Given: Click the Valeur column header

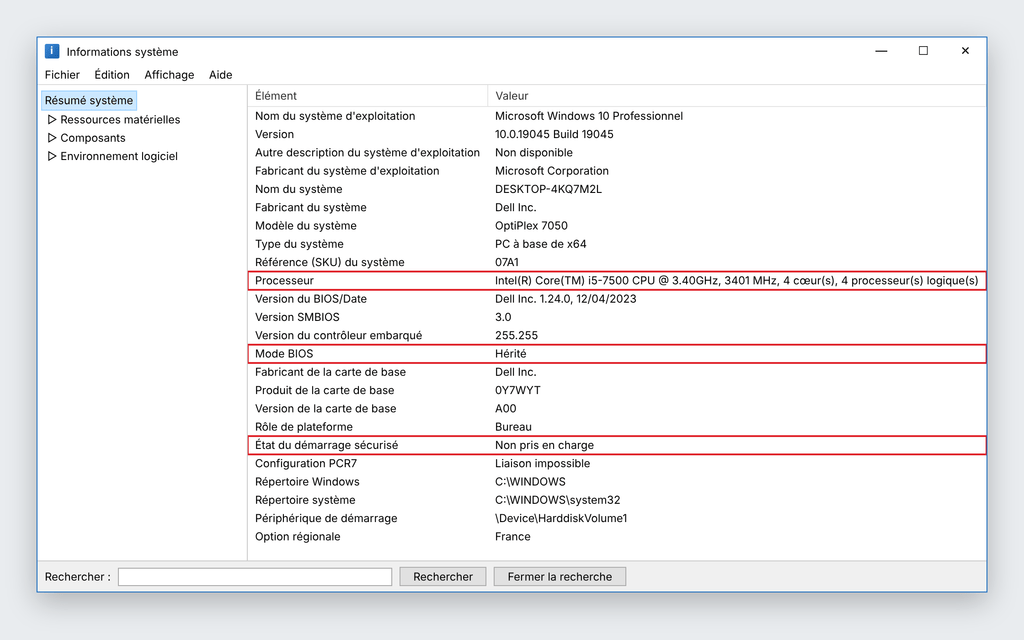Looking at the screenshot, I should (x=737, y=95).
